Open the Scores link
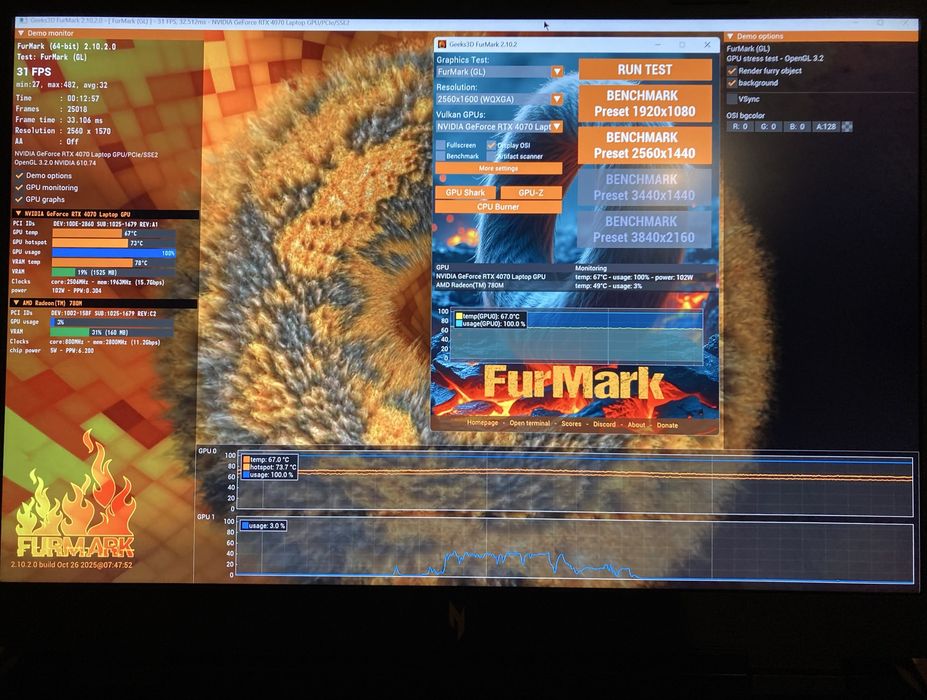The height and width of the screenshot is (700, 927). pos(571,424)
